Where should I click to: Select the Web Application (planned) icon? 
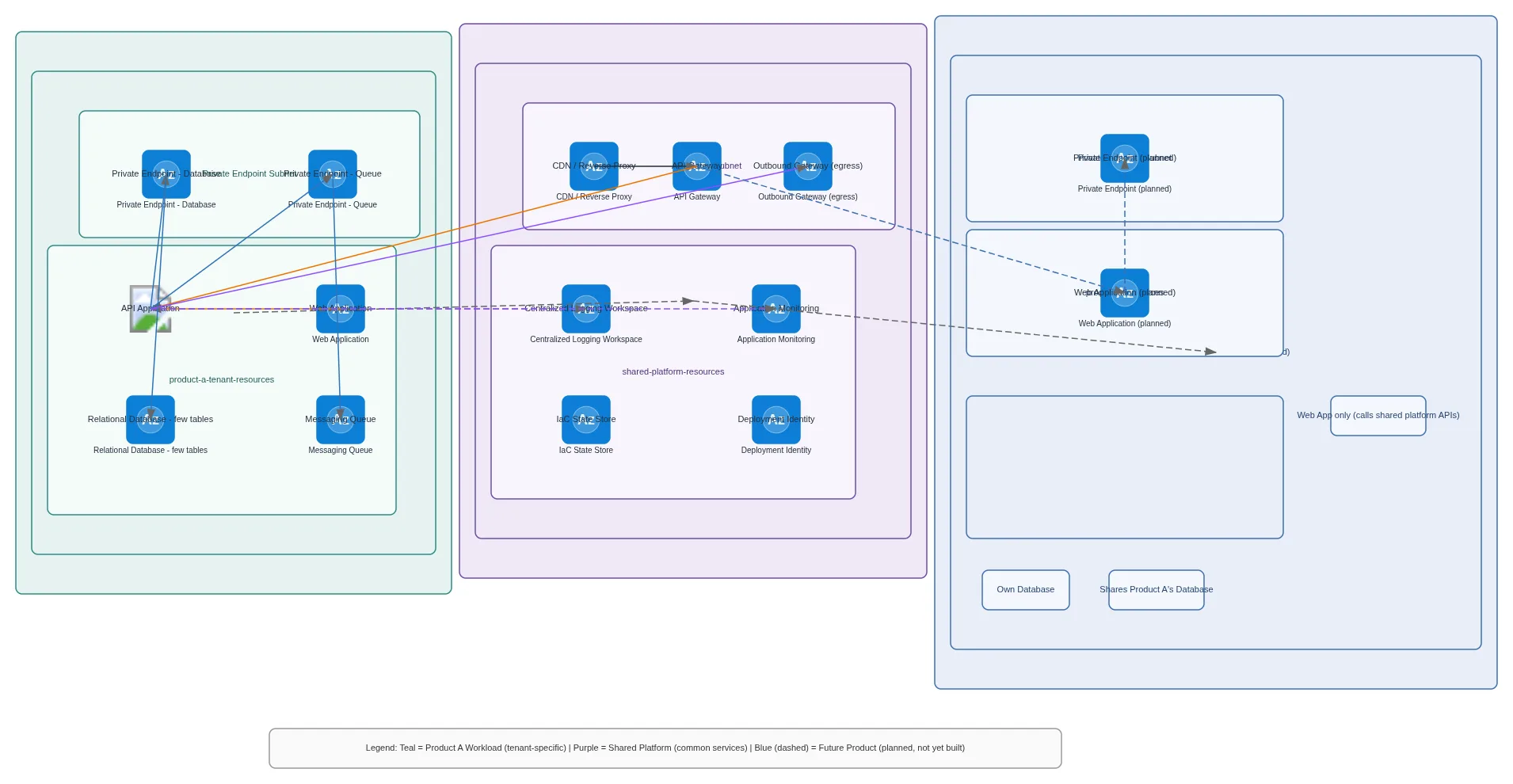tap(1125, 293)
